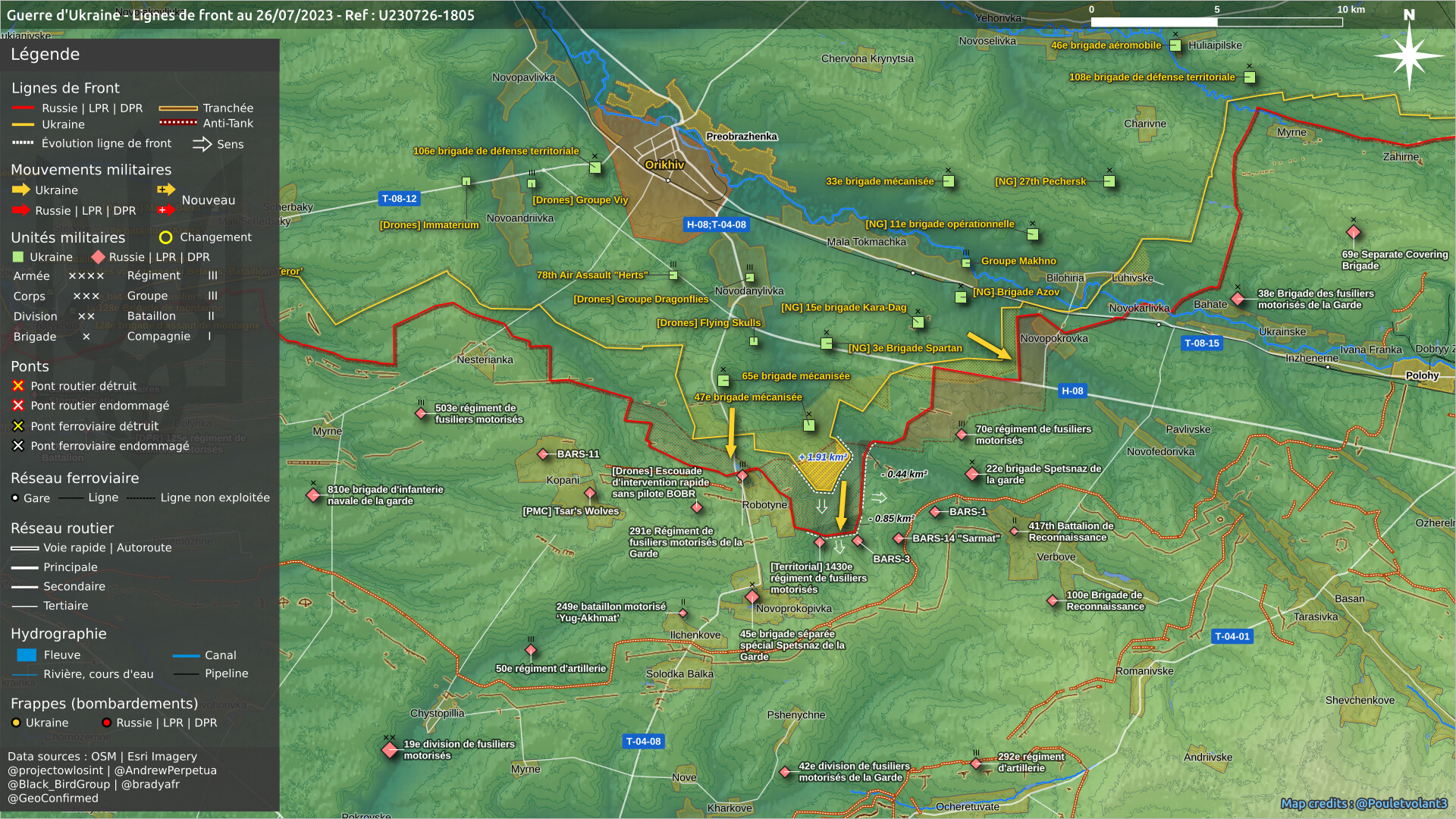The image size is (1456, 819).
Task: Click the Orikhiv city label
Action: coord(664,165)
